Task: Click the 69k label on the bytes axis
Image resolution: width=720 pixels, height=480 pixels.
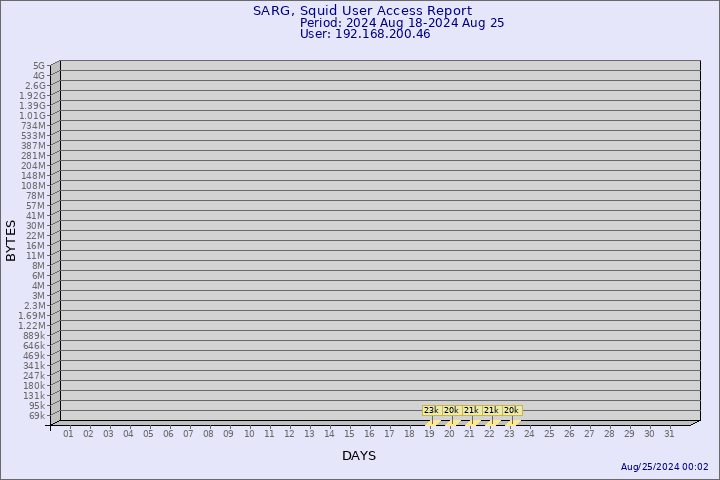Action: [36, 416]
